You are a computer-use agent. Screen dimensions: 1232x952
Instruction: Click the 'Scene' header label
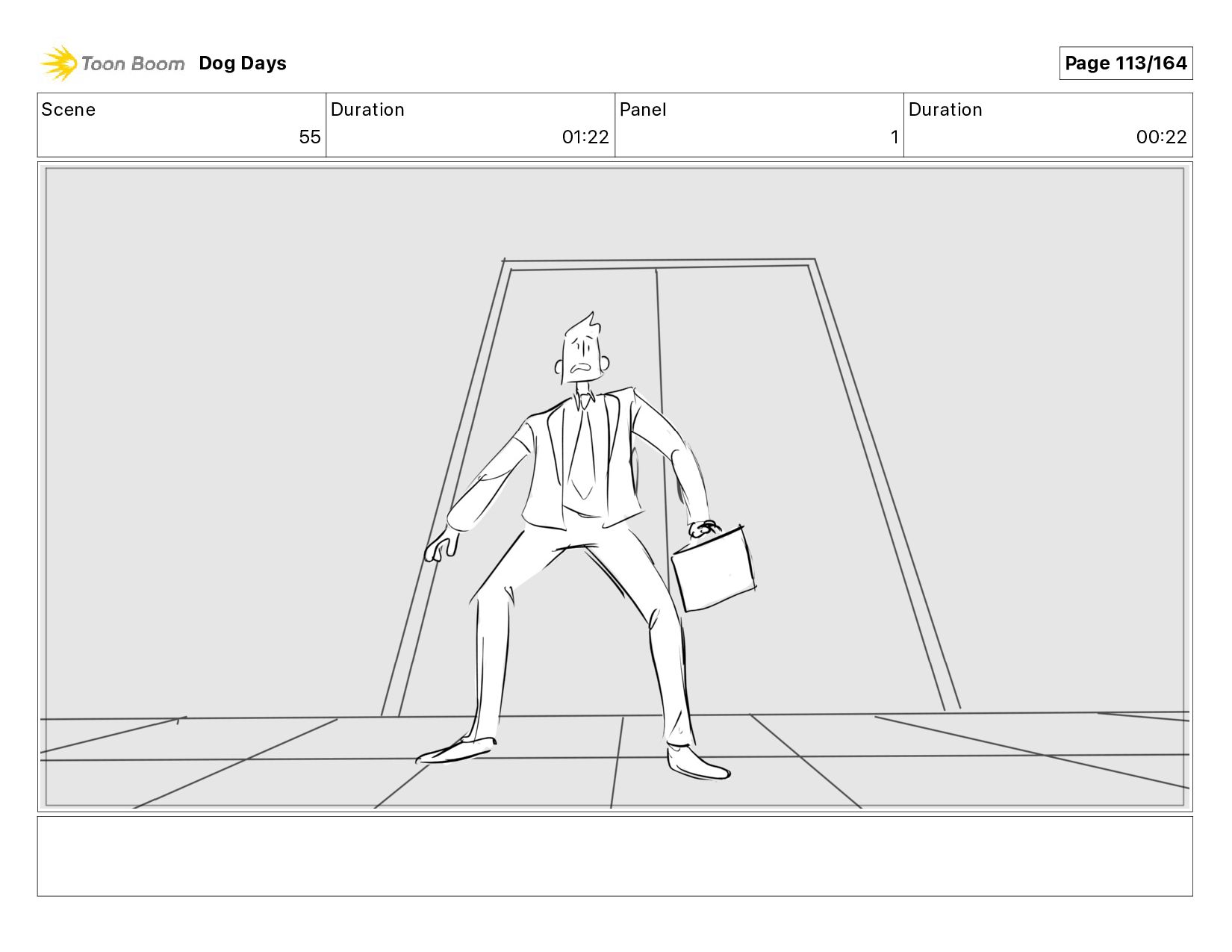click(x=69, y=110)
